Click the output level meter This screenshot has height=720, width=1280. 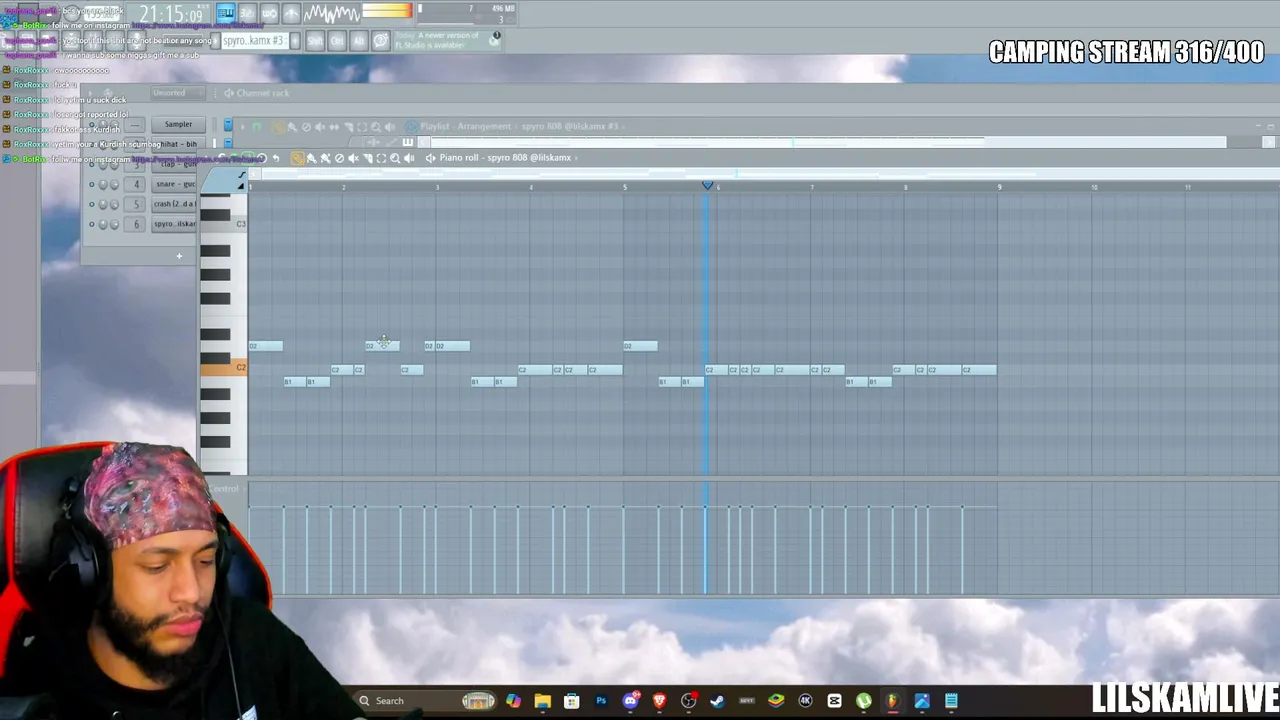click(387, 12)
